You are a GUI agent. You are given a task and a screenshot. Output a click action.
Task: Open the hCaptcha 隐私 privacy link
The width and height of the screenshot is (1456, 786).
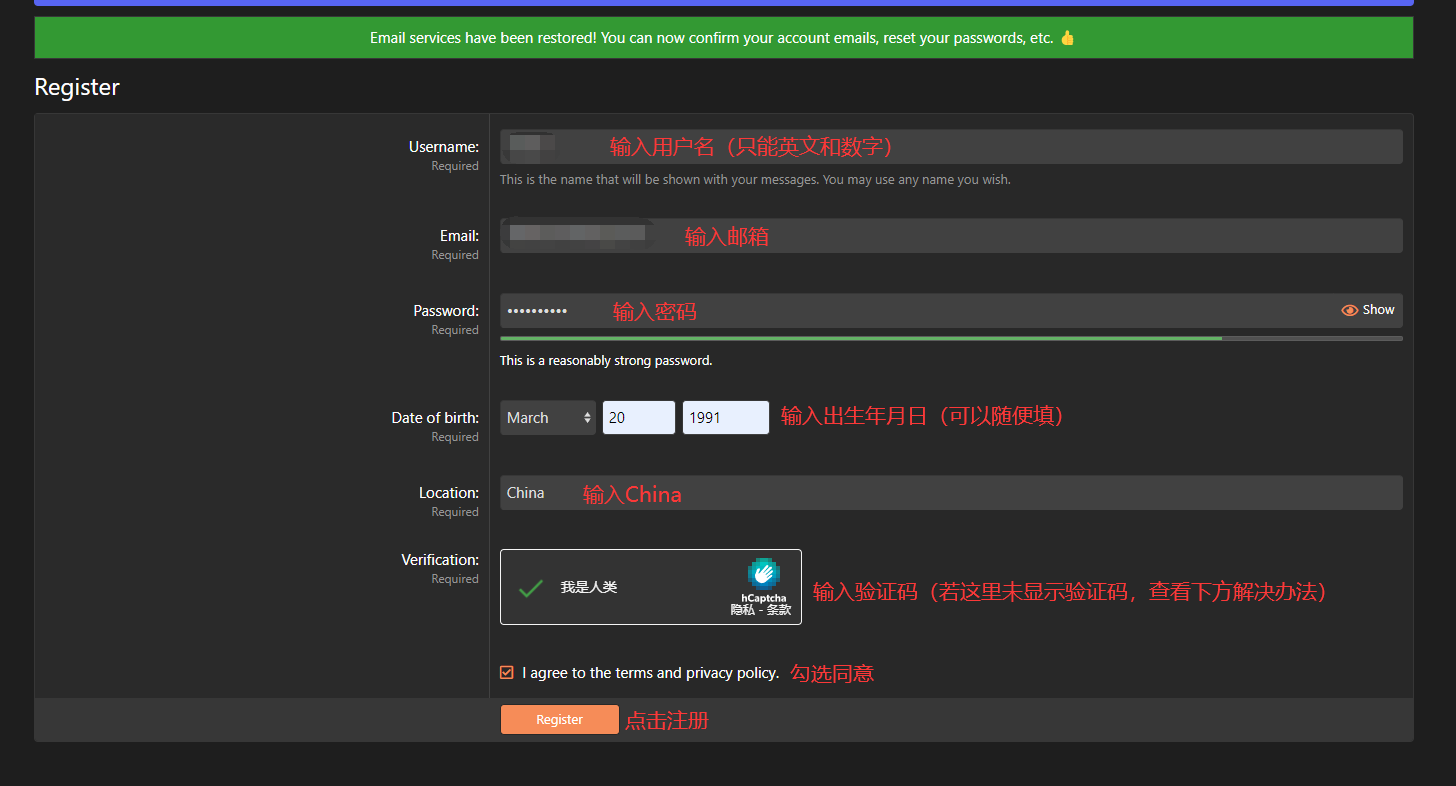coord(742,610)
